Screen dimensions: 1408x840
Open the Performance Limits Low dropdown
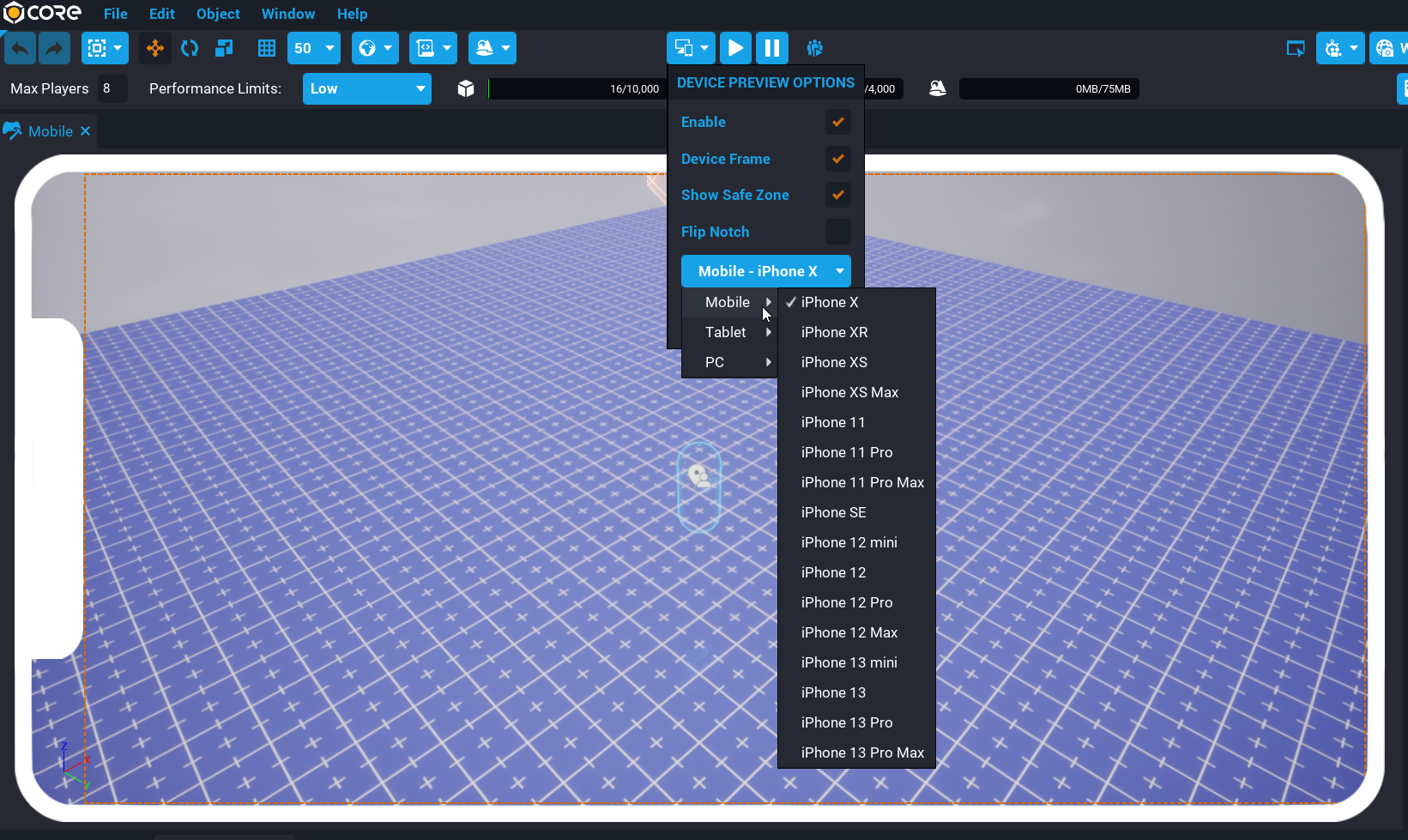367,88
